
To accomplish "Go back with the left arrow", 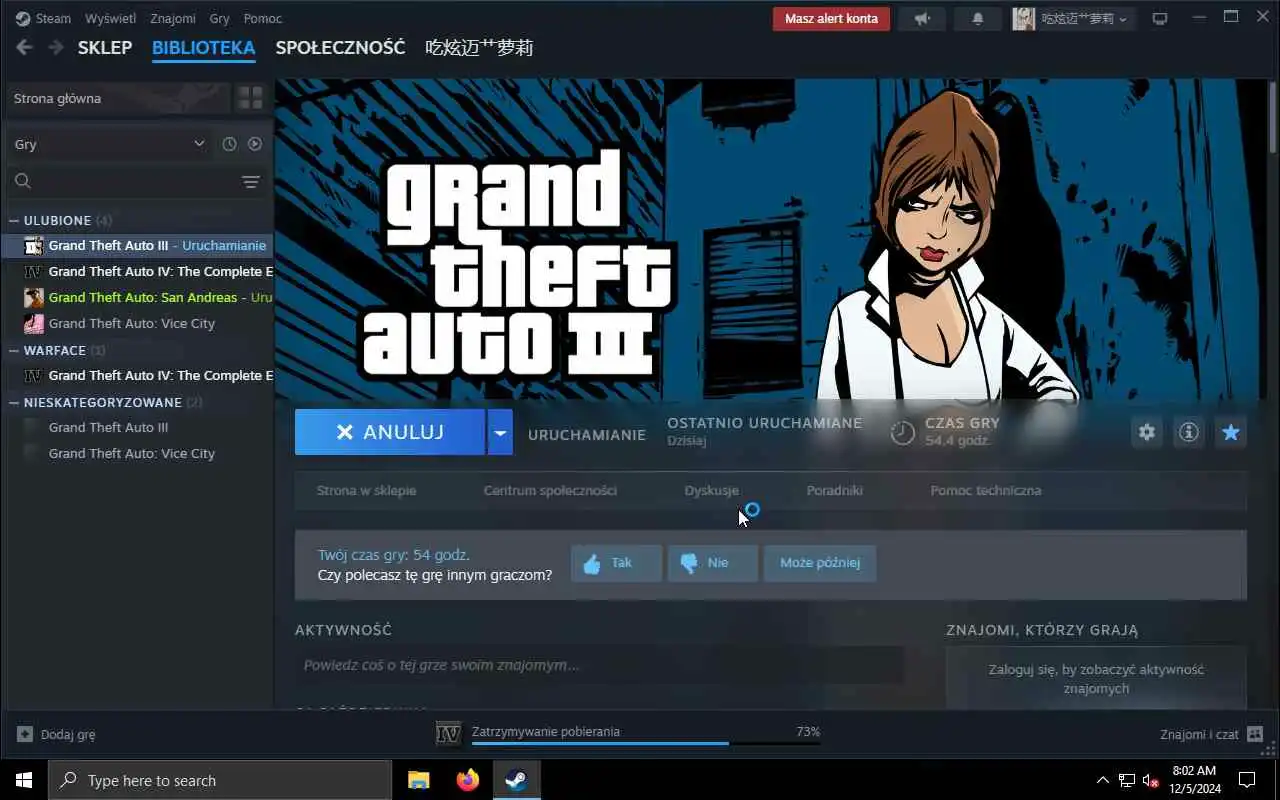I will (x=24, y=47).
